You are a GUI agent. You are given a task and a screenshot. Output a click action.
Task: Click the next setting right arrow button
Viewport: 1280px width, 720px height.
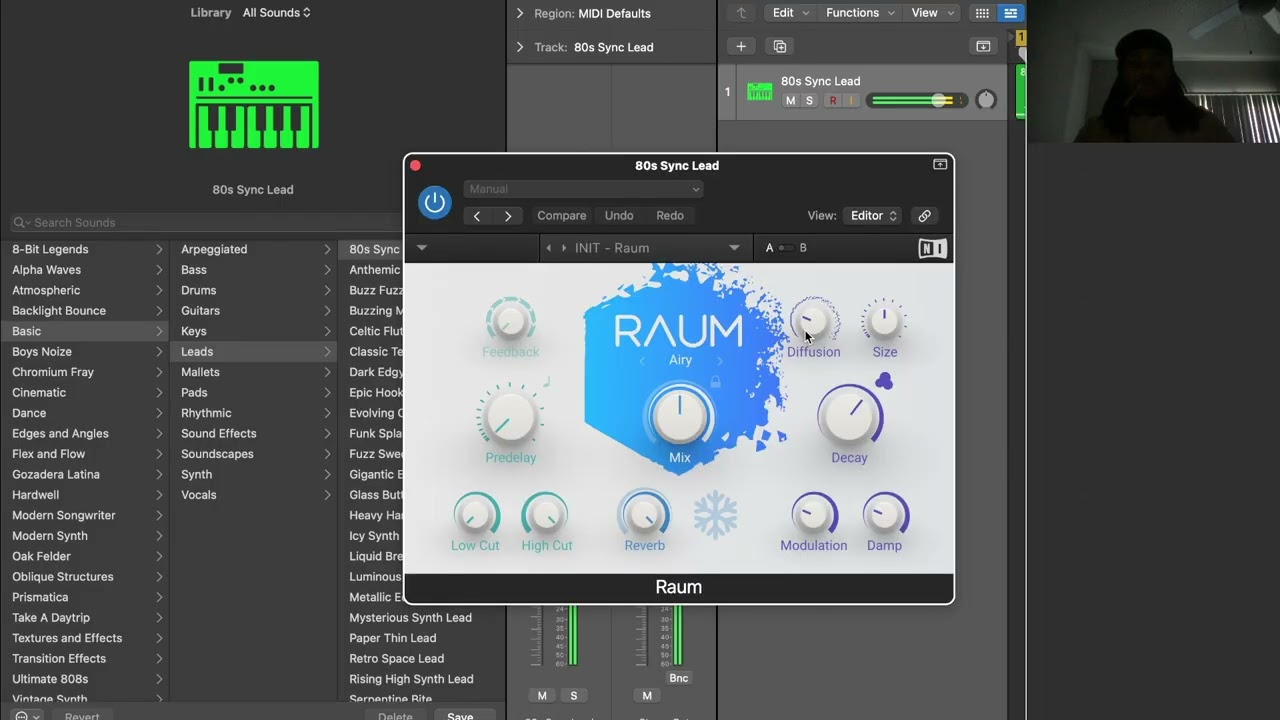[x=508, y=216]
